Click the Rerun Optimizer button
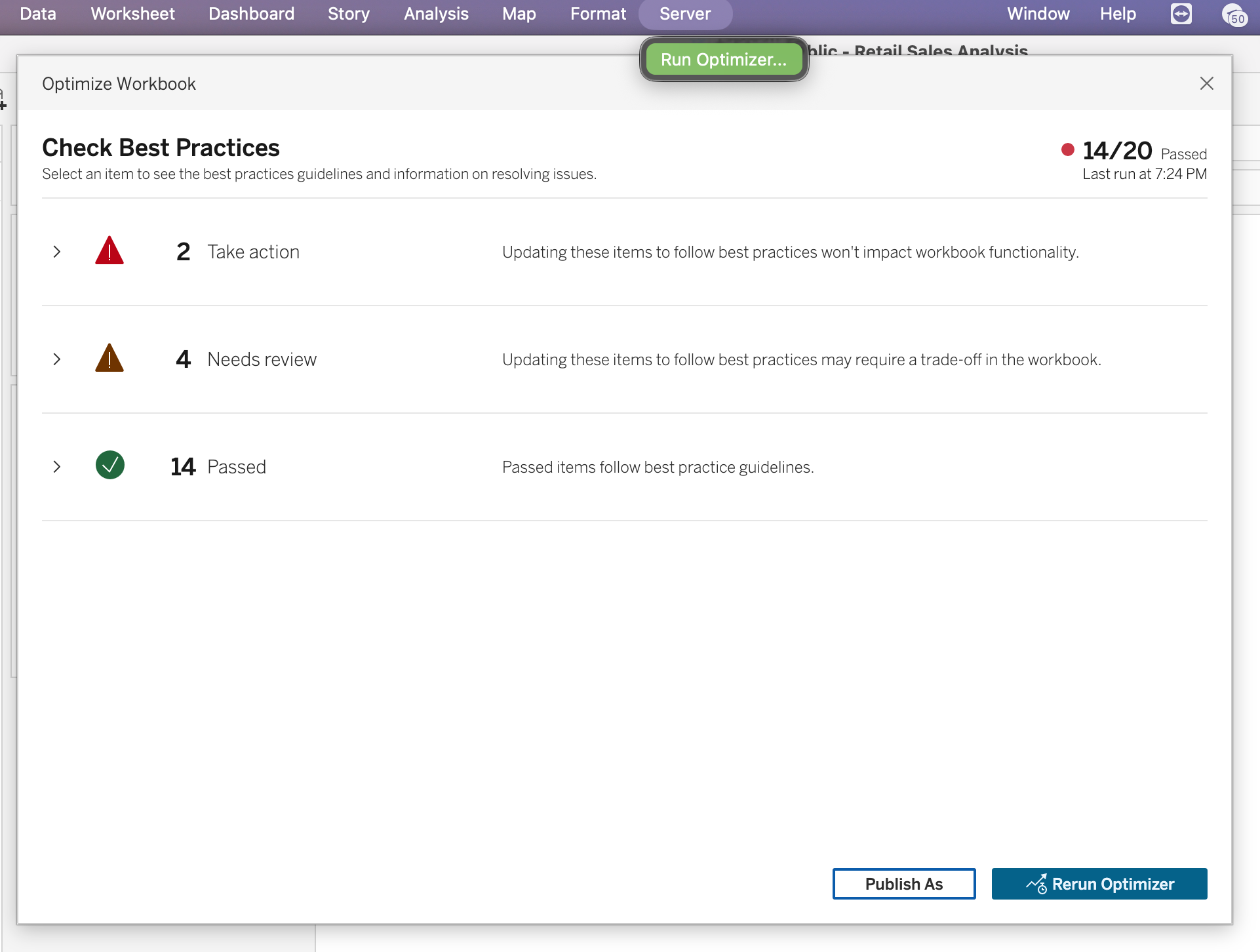The height and width of the screenshot is (952, 1260). (1099, 884)
